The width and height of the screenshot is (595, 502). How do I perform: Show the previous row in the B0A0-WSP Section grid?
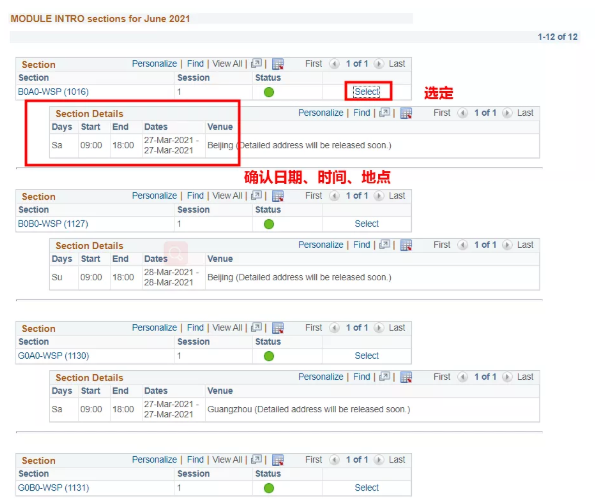point(334,64)
